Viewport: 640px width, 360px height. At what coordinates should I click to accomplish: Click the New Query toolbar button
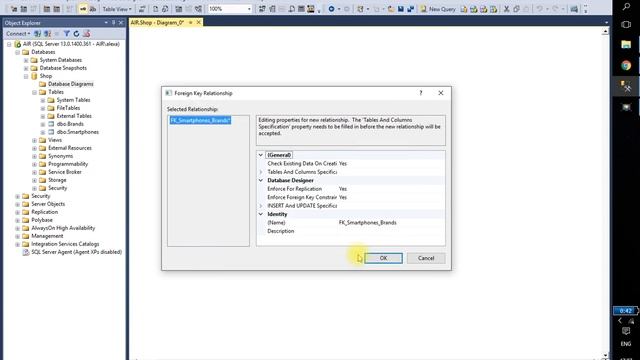click(438, 9)
